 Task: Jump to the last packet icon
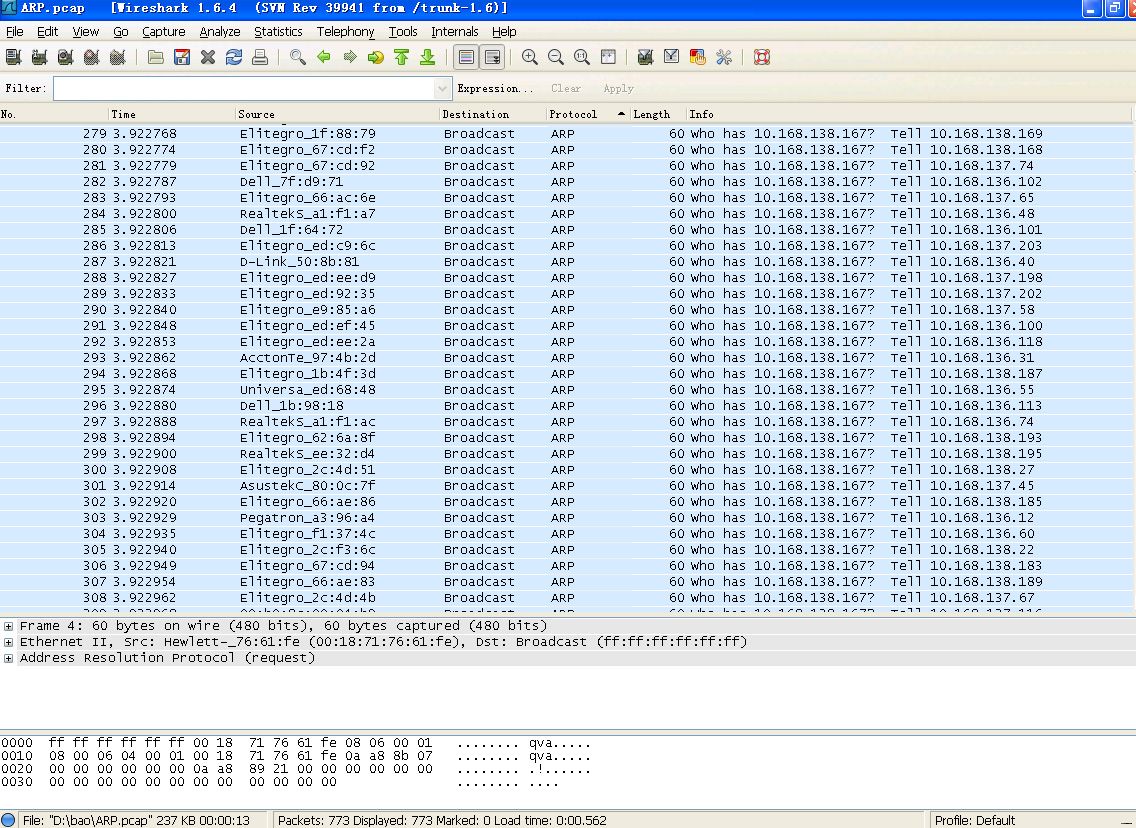(x=427, y=57)
